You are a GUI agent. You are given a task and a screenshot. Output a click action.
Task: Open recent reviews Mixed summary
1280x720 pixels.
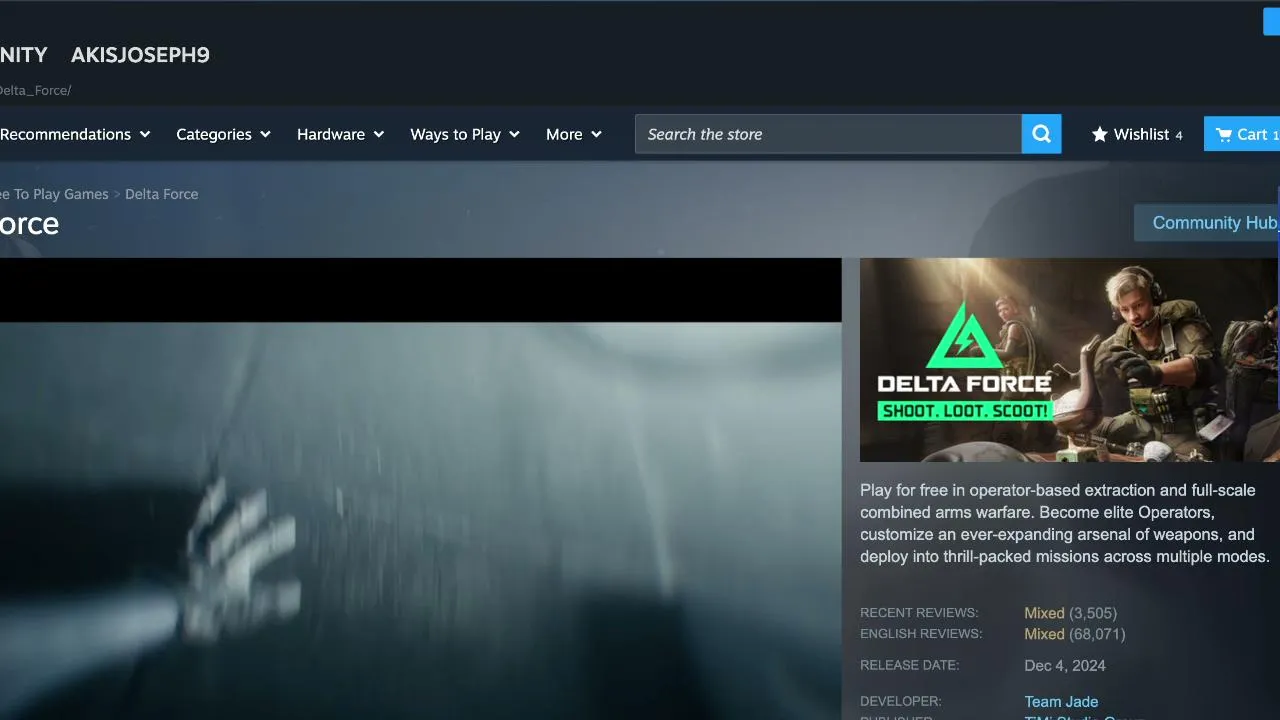(x=1044, y=613)
